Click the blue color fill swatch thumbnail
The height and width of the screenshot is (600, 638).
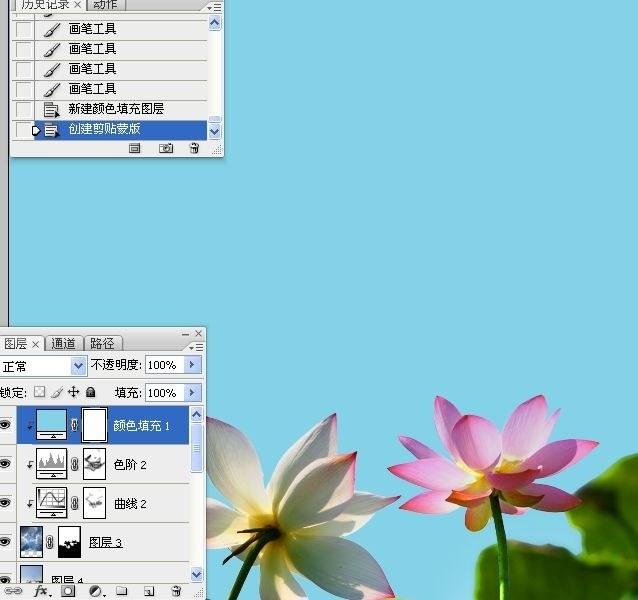(x=52, y=425)
